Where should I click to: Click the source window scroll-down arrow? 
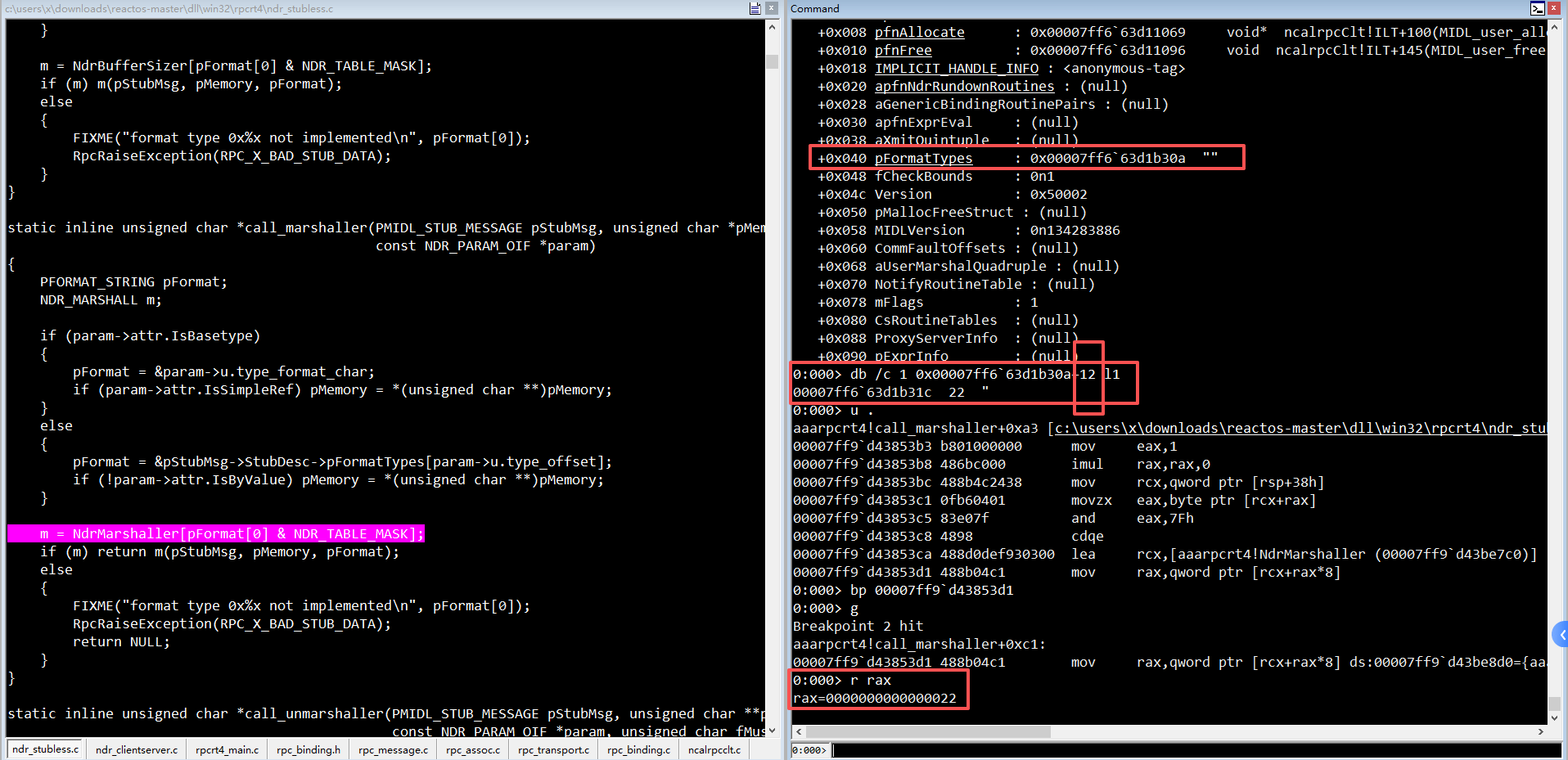(772, 731)
